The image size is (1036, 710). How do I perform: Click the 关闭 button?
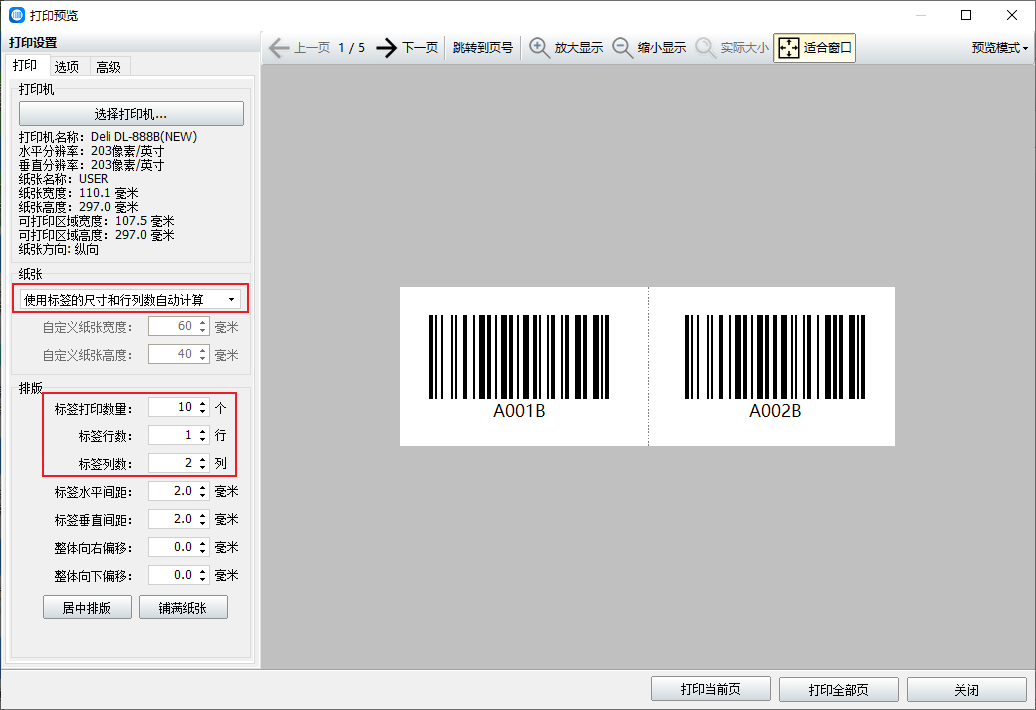click(967, 690)
